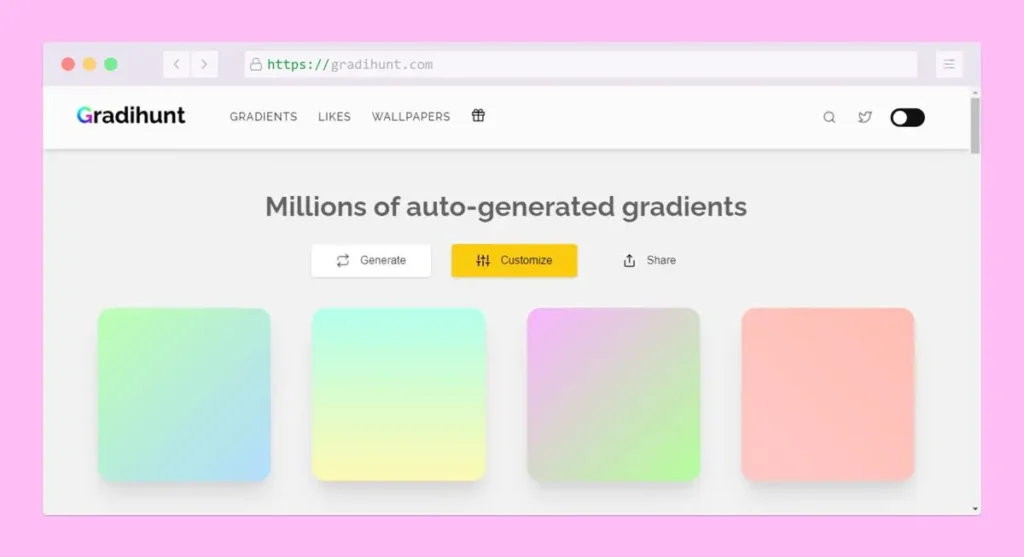1024x557 pixels.
Task: Click the padlock icon in address bar
Action: coord(256,64)
